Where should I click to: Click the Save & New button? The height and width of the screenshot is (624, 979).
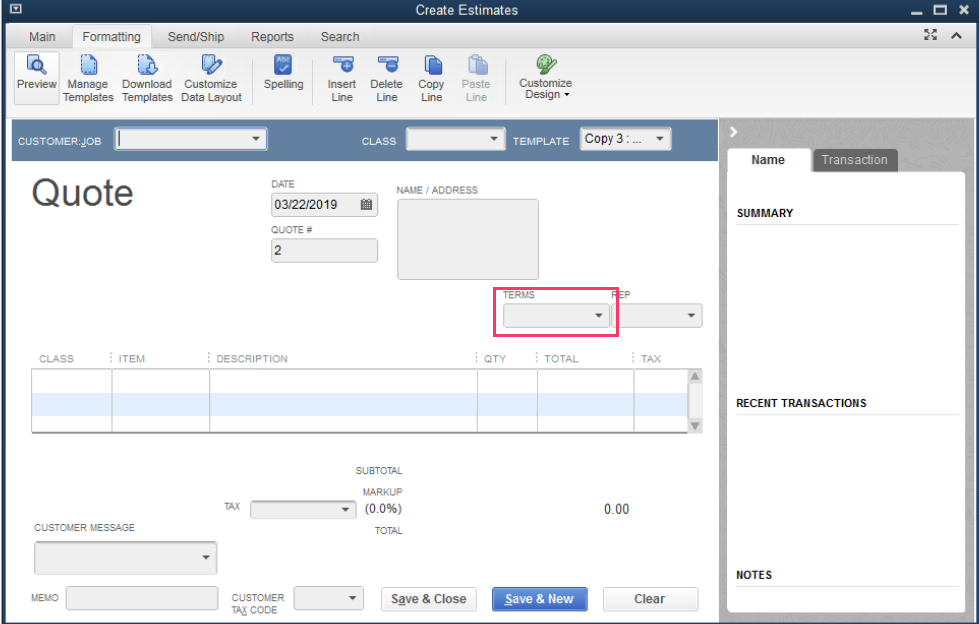tap(539, 599)
